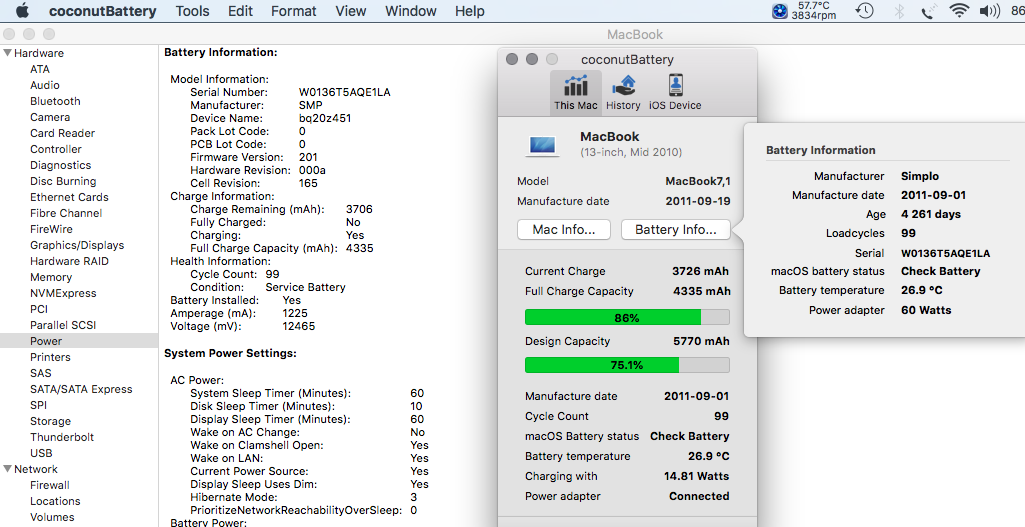This screenshot has width=1025, height=527.
Task: Click the 75.1% design capacity bar
Action: pyautogui.click(x=627, y=365)
